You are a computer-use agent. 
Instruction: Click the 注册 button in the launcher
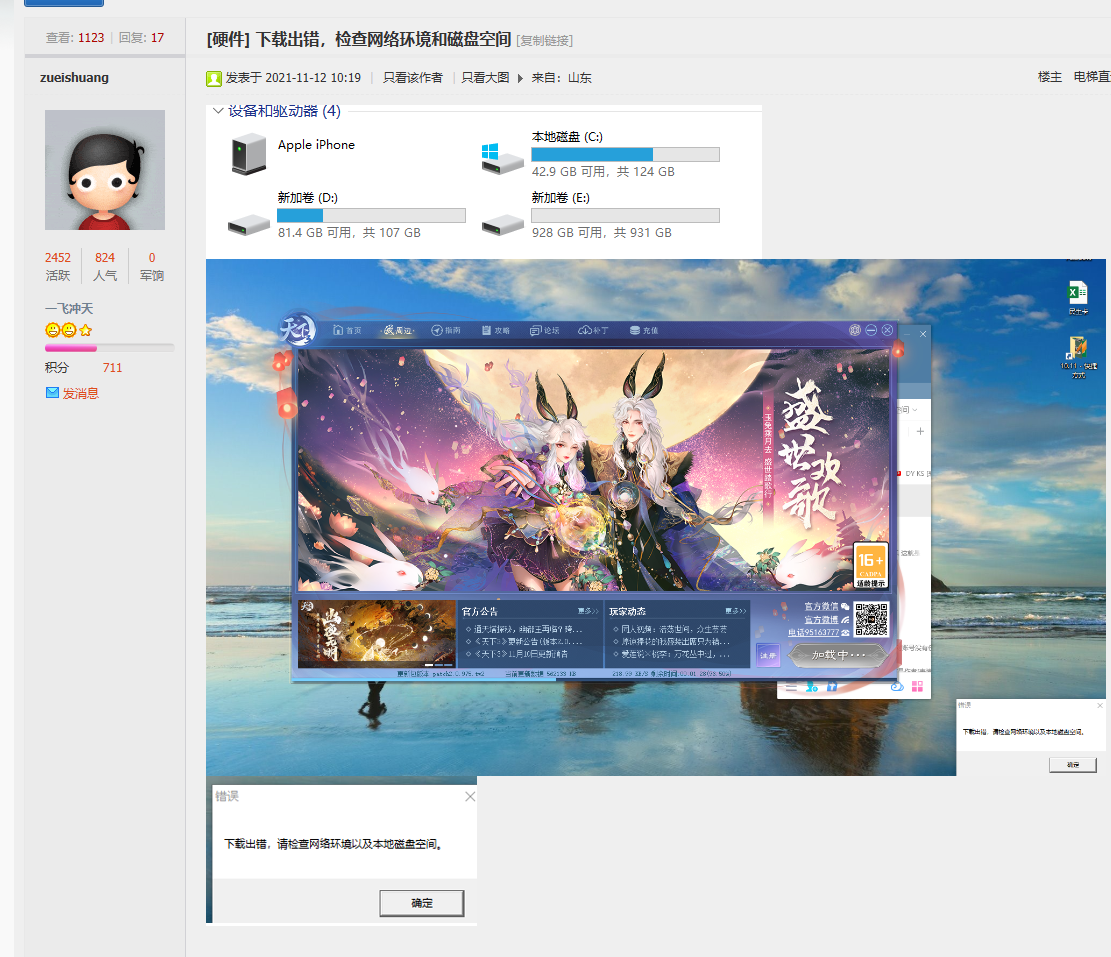pos(768,655)
